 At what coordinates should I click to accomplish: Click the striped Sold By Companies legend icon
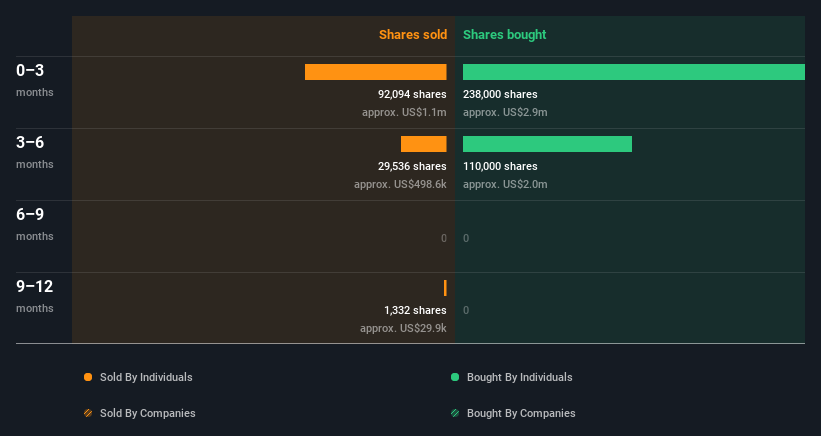tap(88, 413)
